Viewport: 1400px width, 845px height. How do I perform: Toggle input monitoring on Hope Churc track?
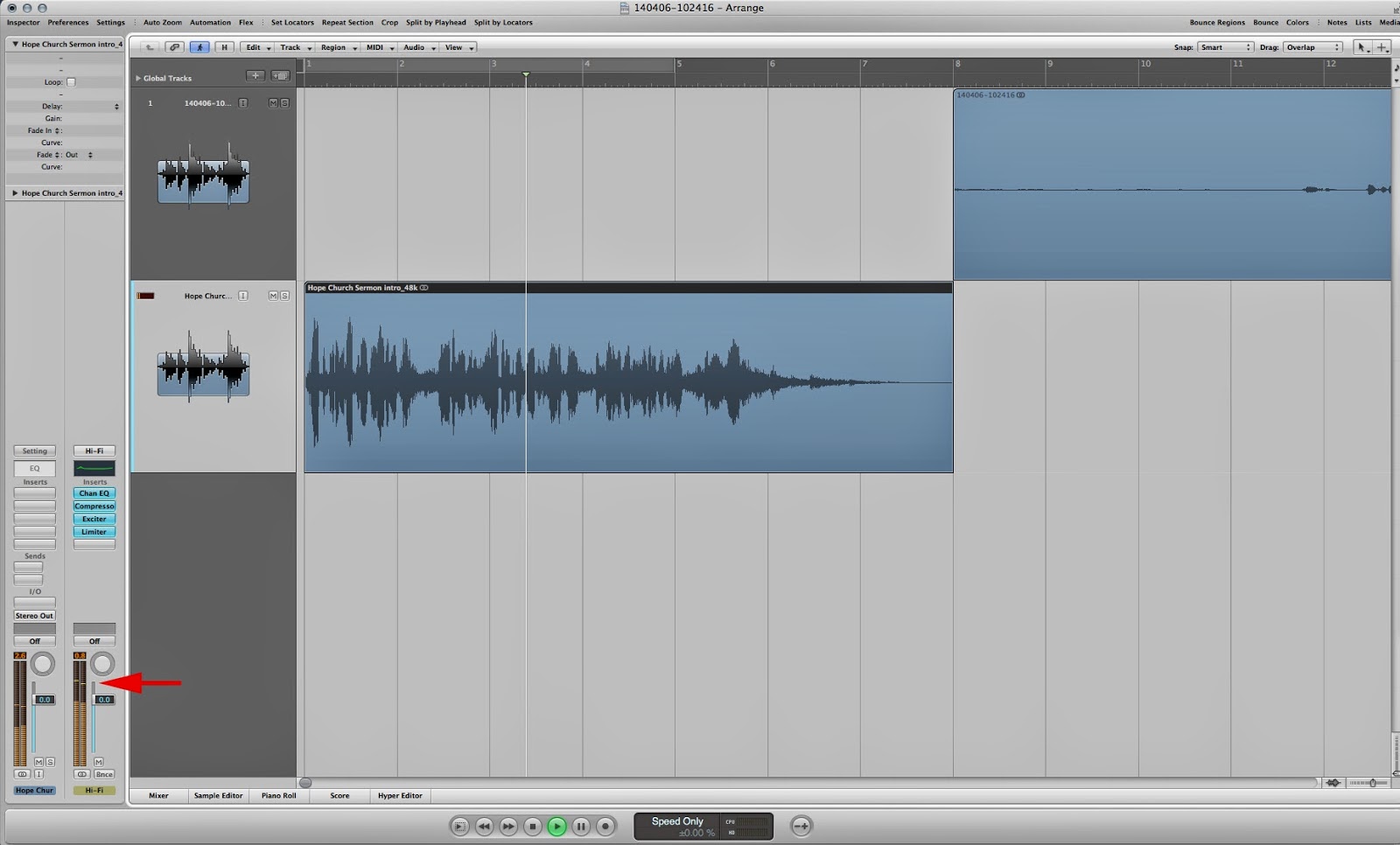[243, 296]
